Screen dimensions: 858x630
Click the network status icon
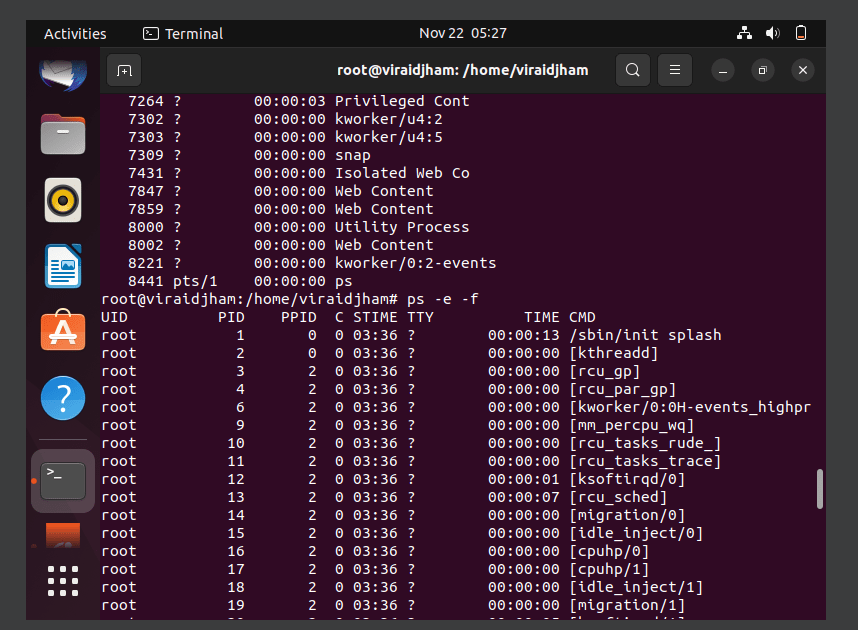[744, 33]
